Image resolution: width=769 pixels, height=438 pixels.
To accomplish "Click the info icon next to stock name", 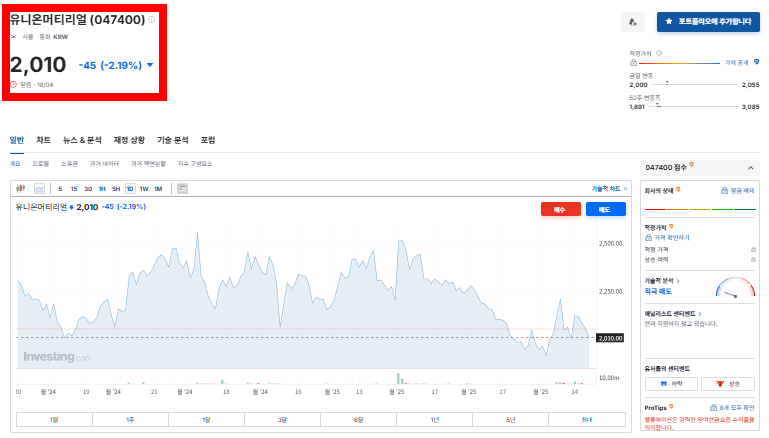I will point(152,20).
